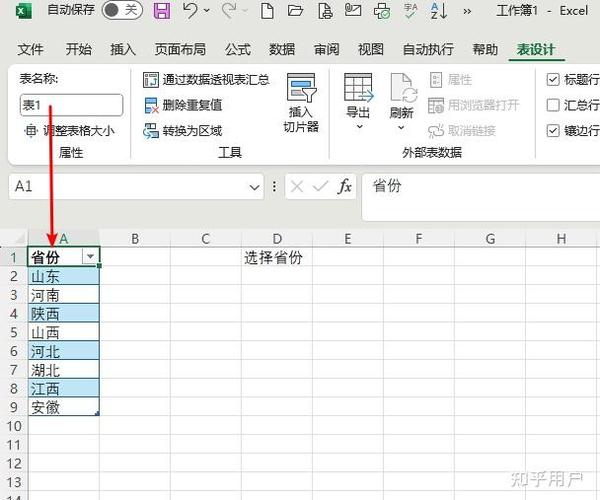
Task: Click the Undo arrow icon
Action: 190,10
